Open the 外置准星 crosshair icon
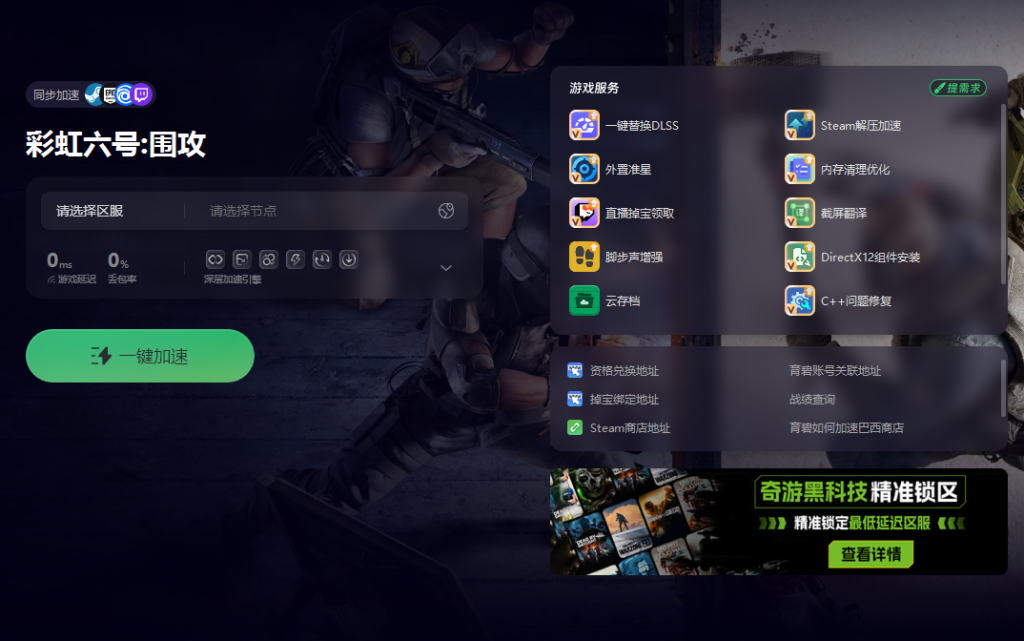The height and width of the screenshot is (641, 1024). [x=584, y=169]
